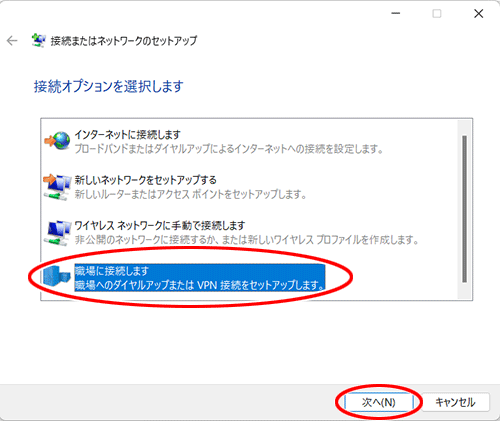Click the キャンセル button

tap(455, 402)
